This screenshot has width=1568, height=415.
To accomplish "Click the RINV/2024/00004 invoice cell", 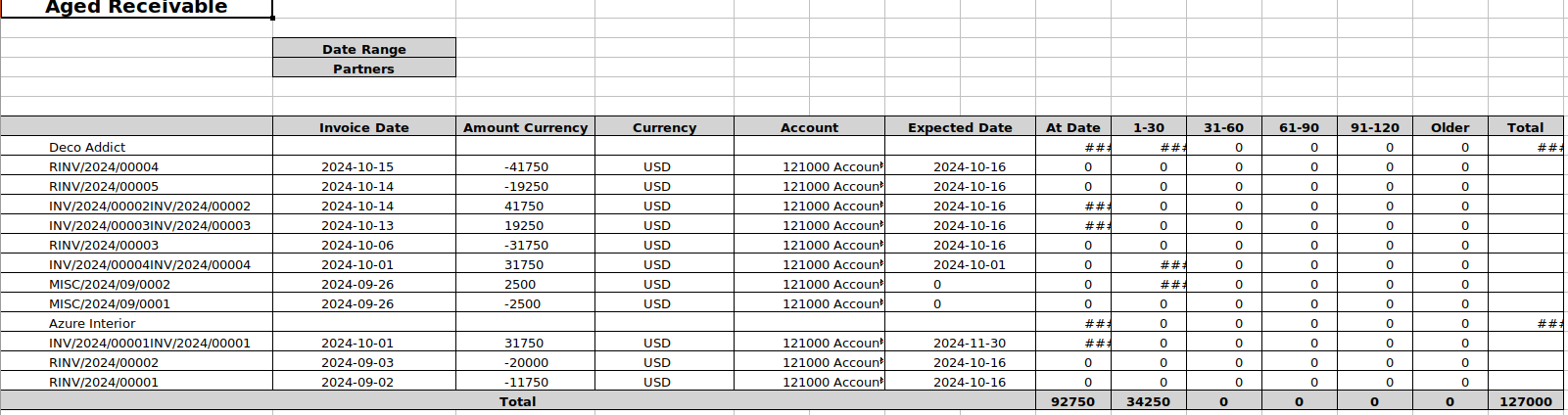I will pos(104,166).
